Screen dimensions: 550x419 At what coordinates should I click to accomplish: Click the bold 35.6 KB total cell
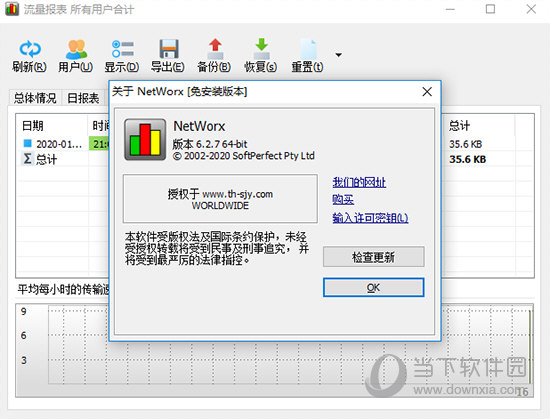coord(468,159)
